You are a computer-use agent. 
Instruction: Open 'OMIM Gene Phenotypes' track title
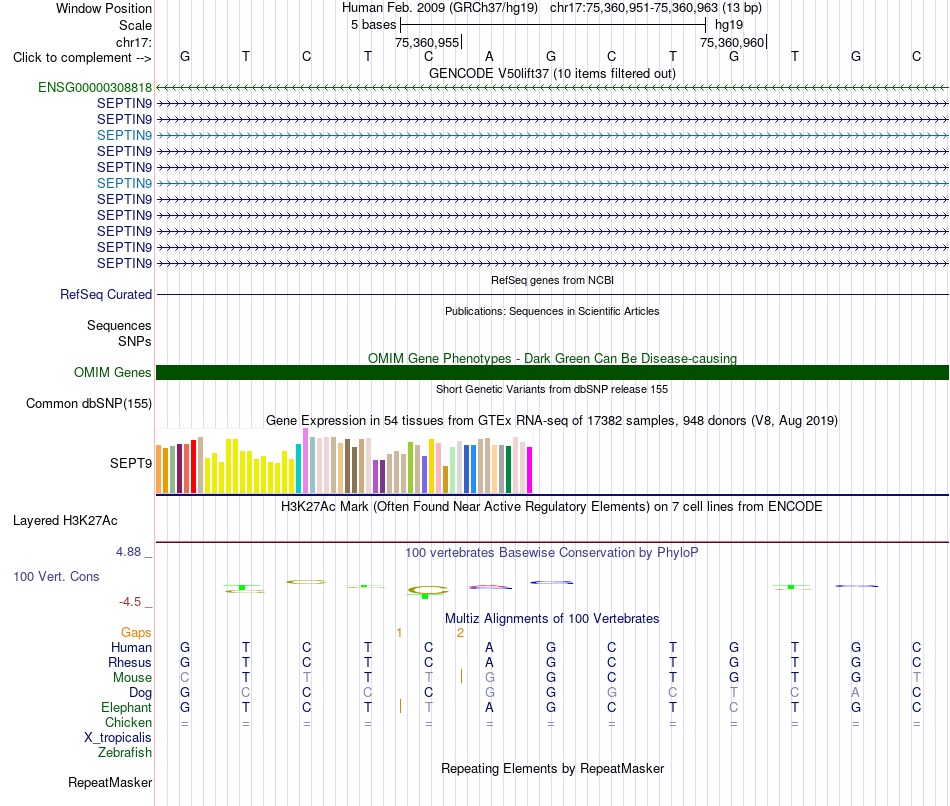552,358
